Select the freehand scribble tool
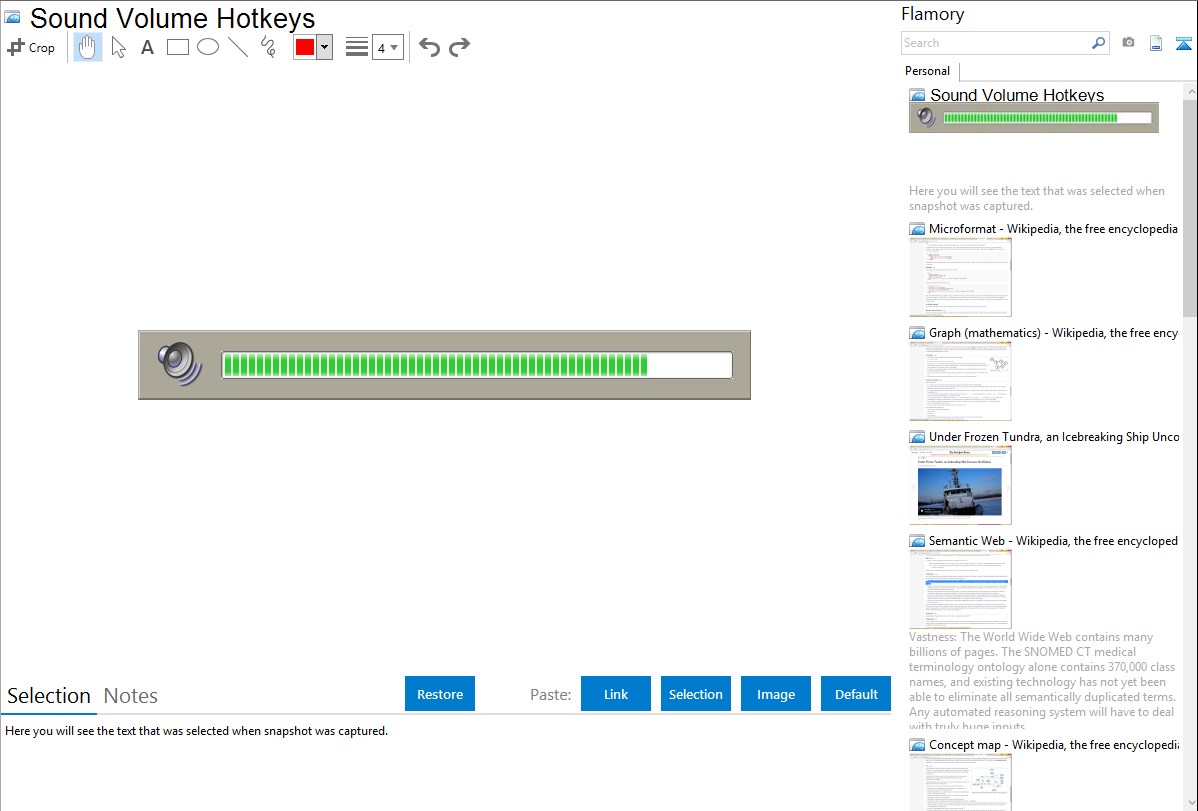 (268, 47)
